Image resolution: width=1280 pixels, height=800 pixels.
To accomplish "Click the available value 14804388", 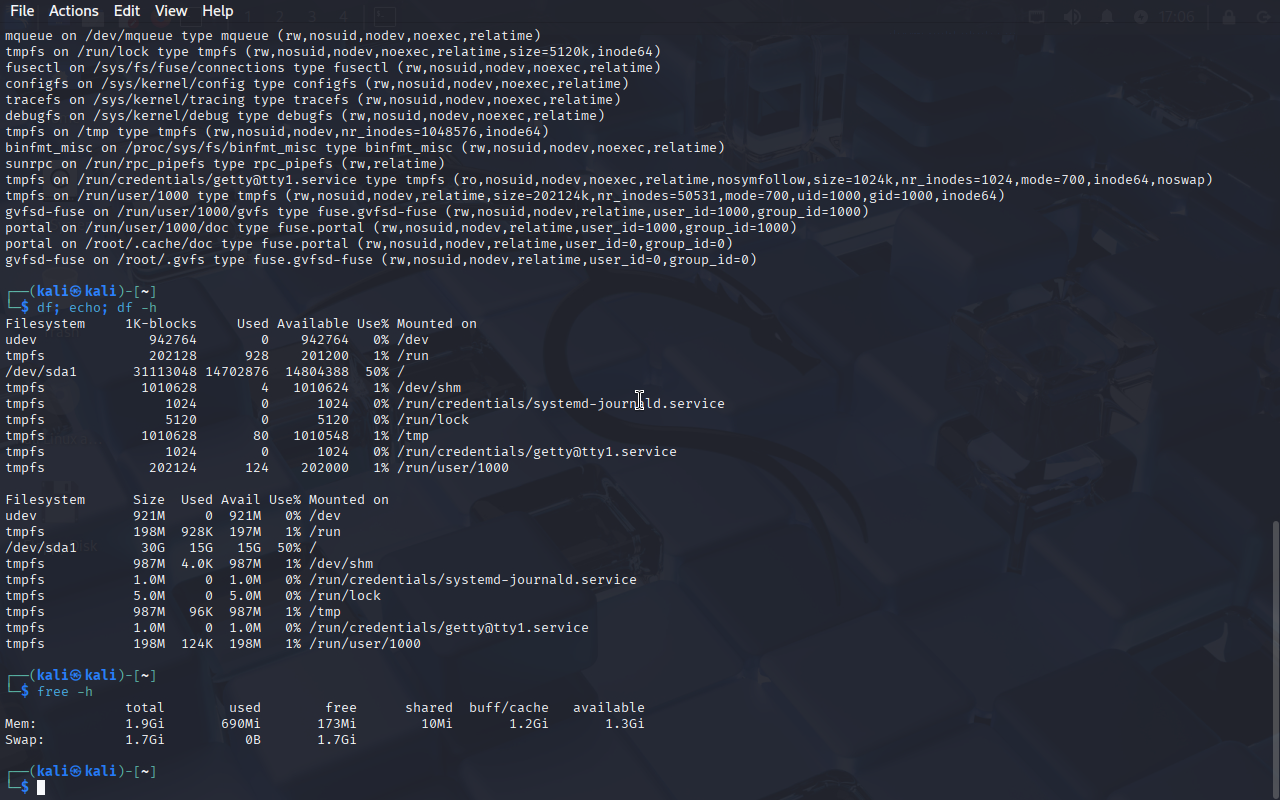I will 317,371.
